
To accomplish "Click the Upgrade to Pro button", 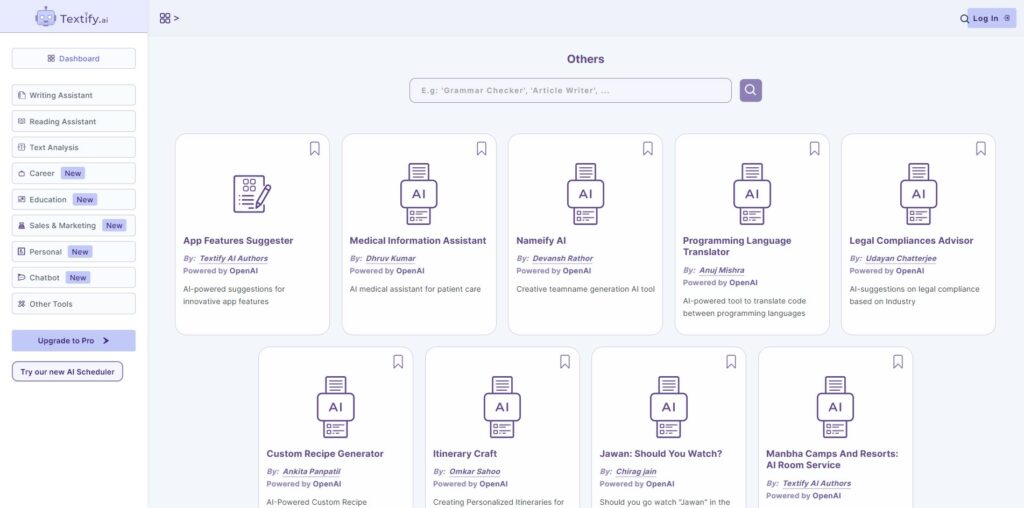I will pos(74,341).
